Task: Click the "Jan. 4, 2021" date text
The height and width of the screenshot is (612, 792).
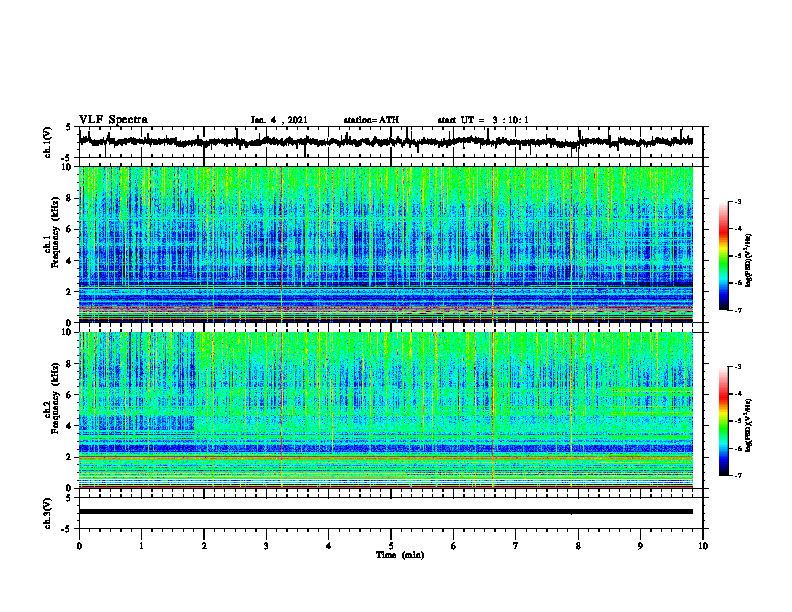Action: [279, 120]
